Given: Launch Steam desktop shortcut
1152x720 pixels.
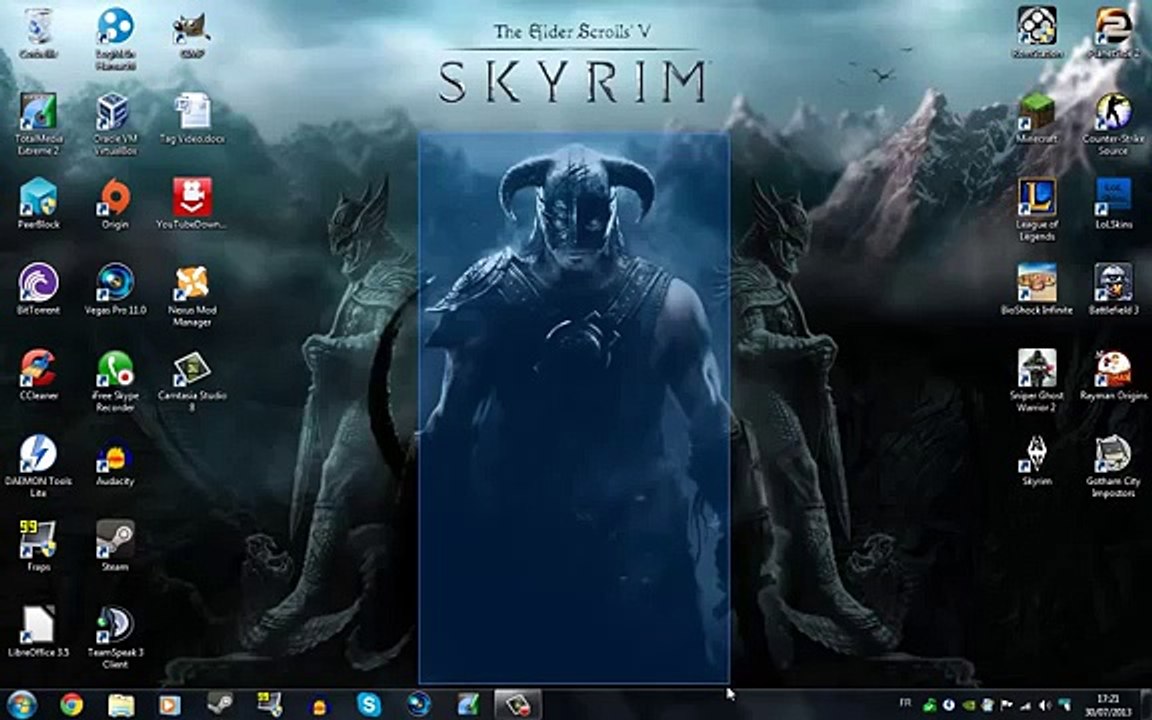Looking at the screenshot, I should point(115,546).
